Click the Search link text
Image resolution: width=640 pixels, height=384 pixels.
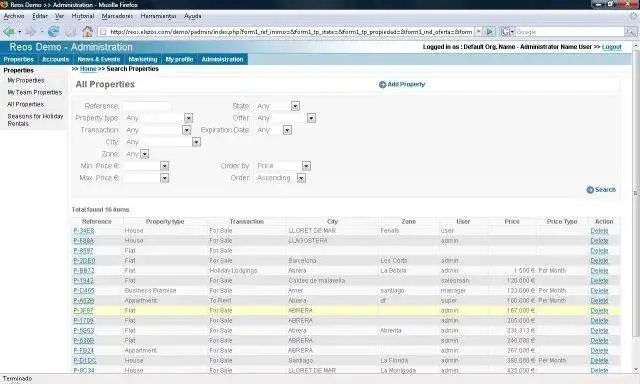click(x=605, y=190)
